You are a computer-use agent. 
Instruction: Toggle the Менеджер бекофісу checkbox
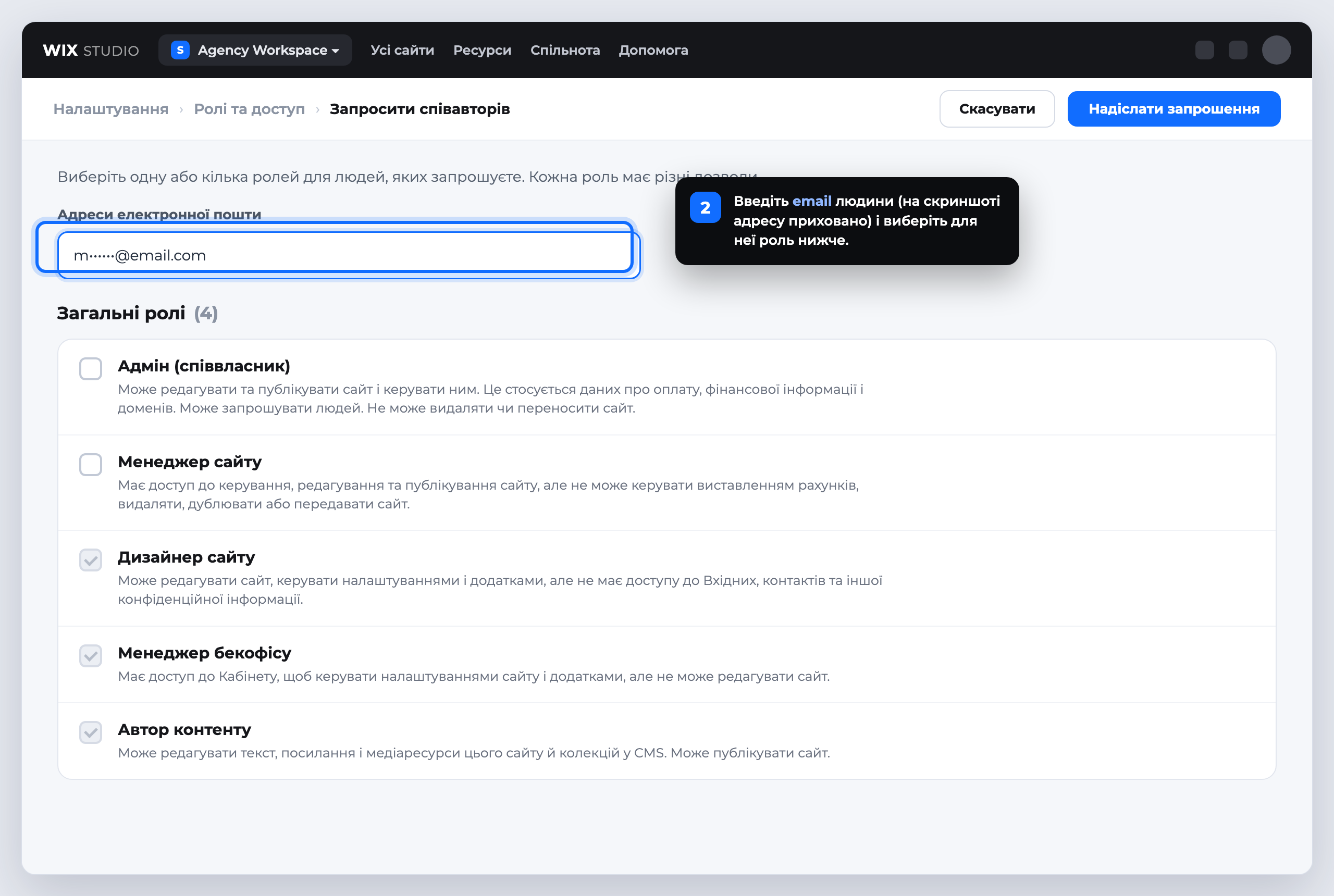[91, 655]
